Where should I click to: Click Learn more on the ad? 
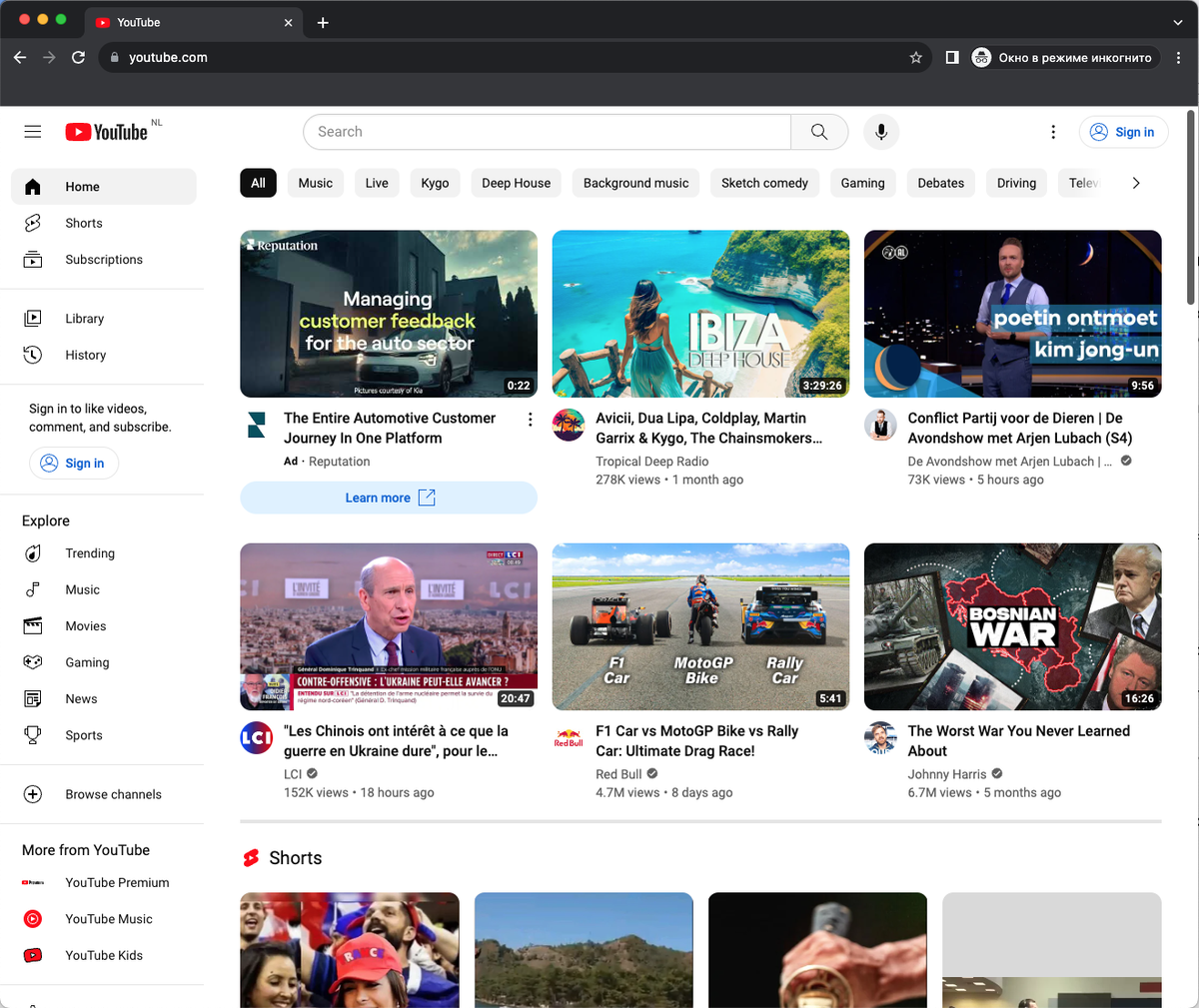(389, 498)
